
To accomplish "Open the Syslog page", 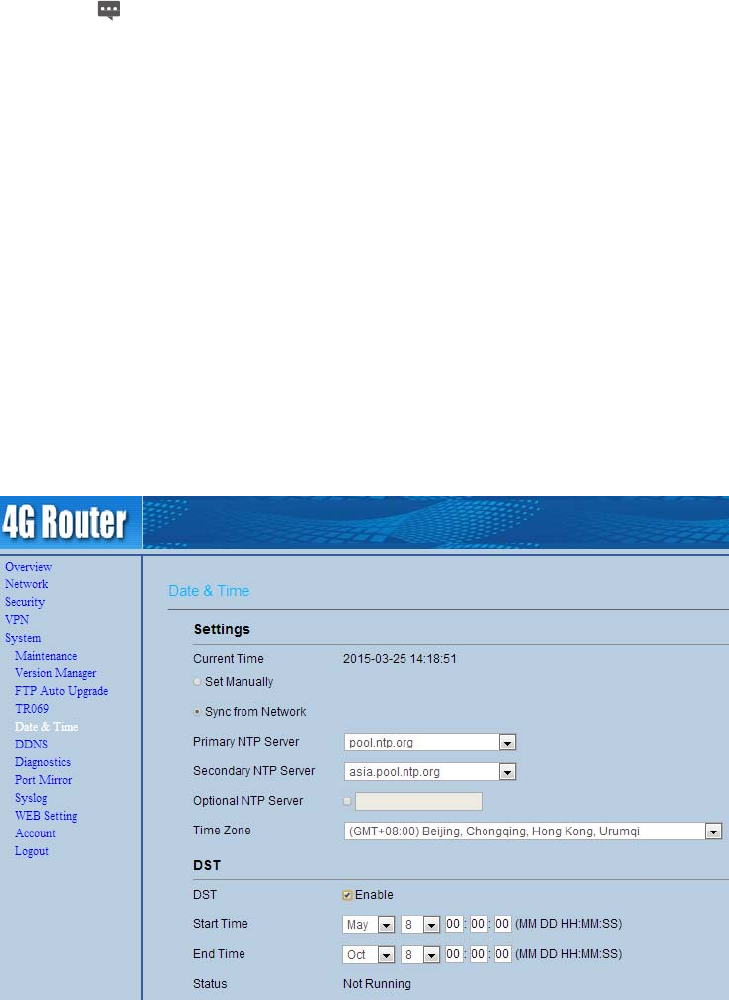I will (31, 798).
